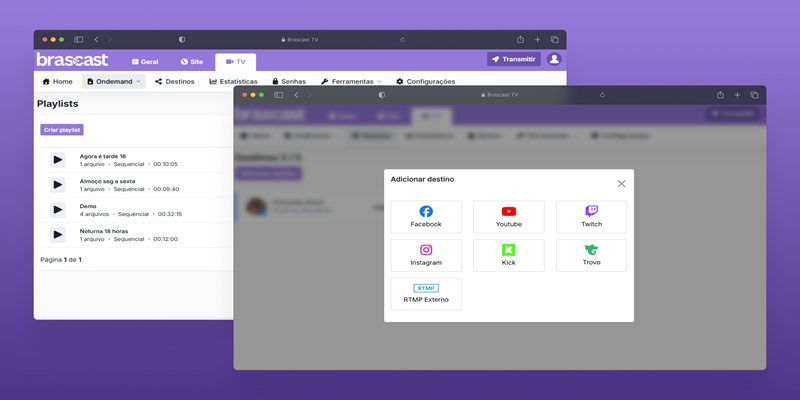This screenshot has width=800, height=400.
Task: Click the Playlists heading
Action: [58, 104]
